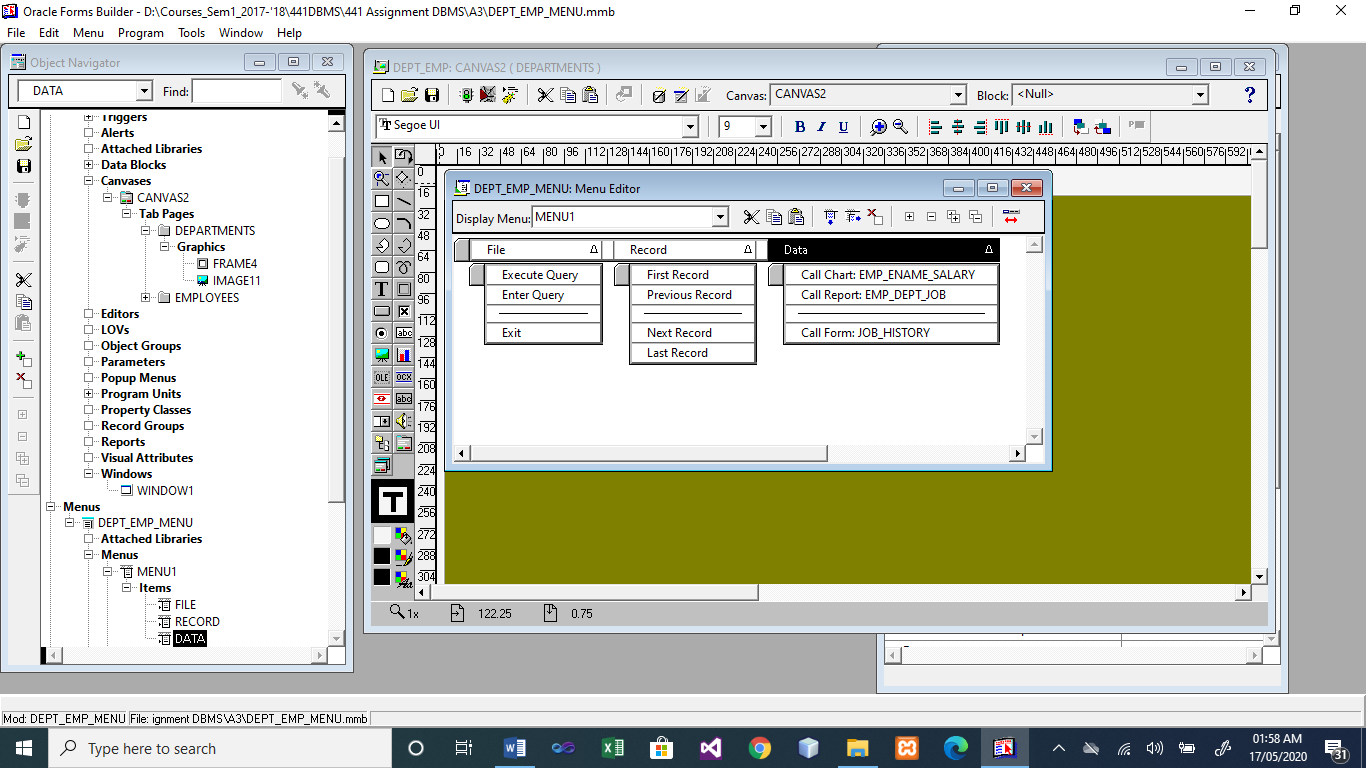The height and width of the screenshot is (768, 1366).
Task: Click the Cut scissors in the Menu Editor toolbar
Action: 752,217
